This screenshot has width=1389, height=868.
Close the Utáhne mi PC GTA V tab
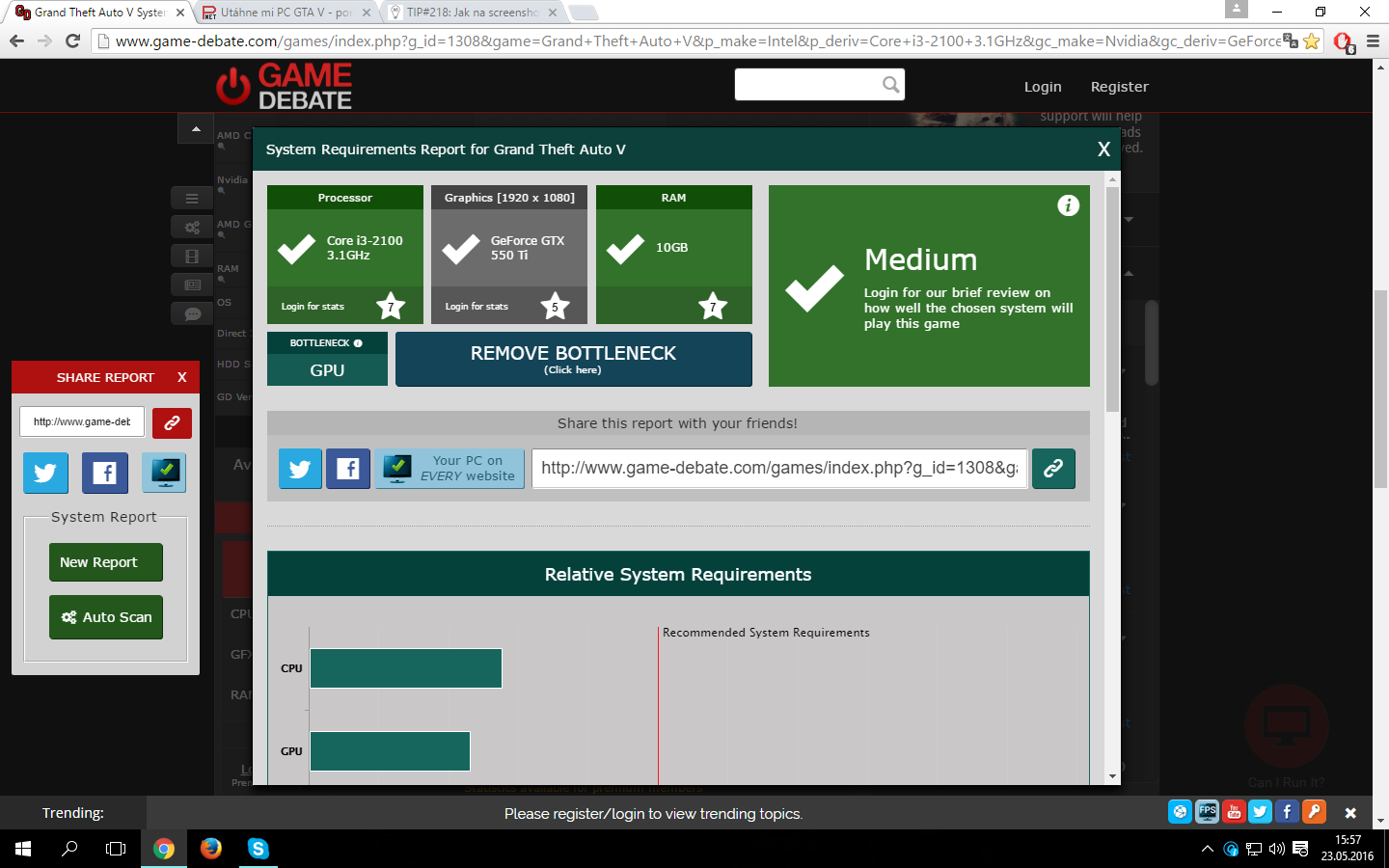click(367, 13)
